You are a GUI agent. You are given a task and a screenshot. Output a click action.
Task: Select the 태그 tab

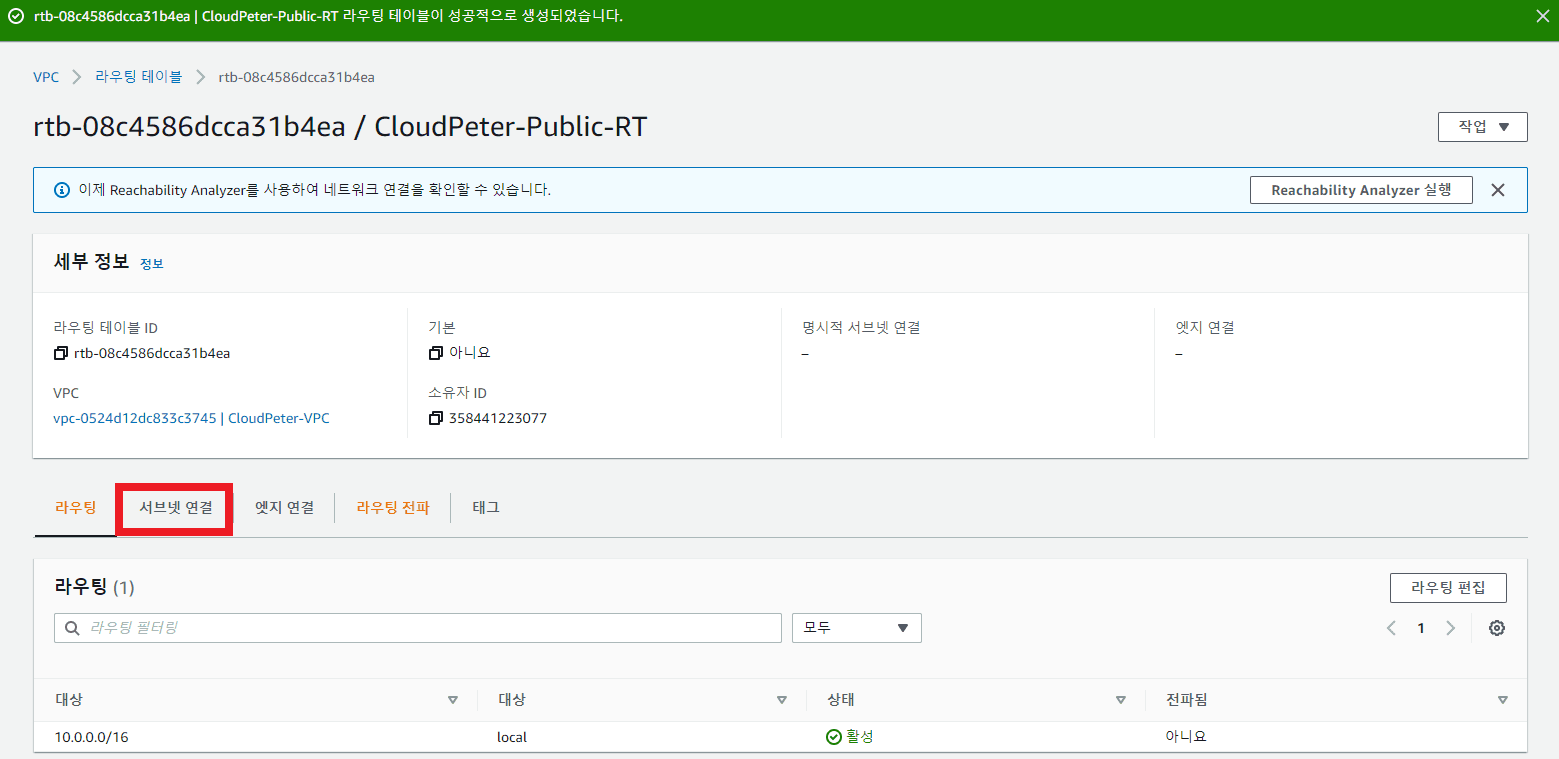(486, 508)
